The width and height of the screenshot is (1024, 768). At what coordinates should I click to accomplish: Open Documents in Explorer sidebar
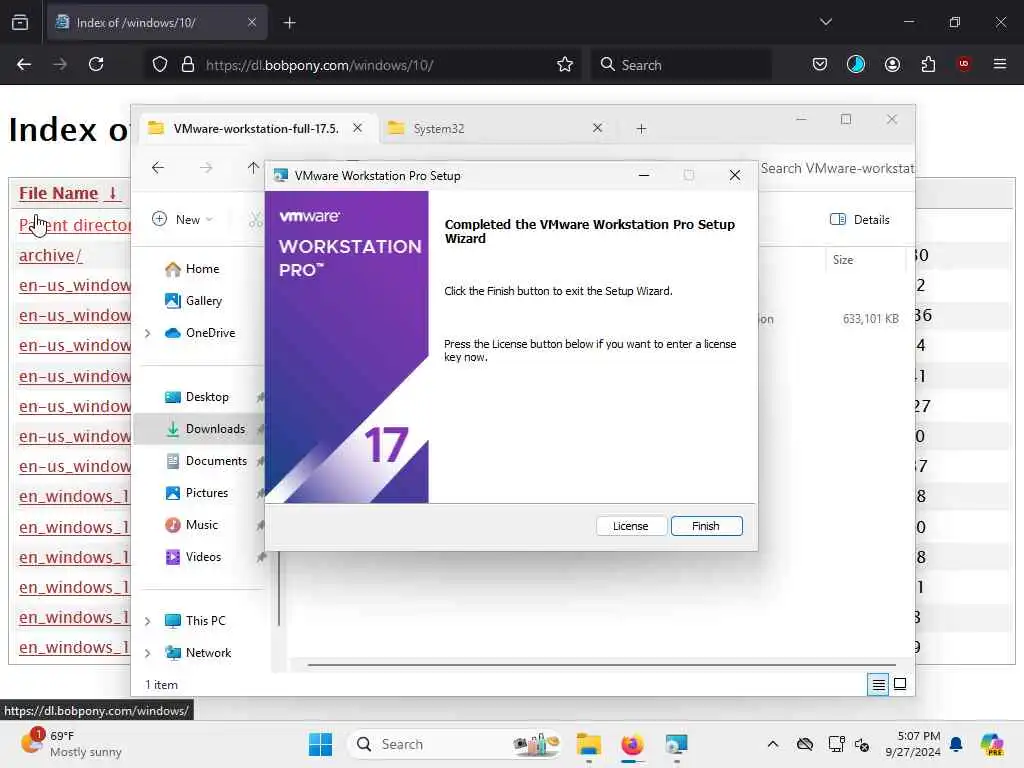pos(214,461)
